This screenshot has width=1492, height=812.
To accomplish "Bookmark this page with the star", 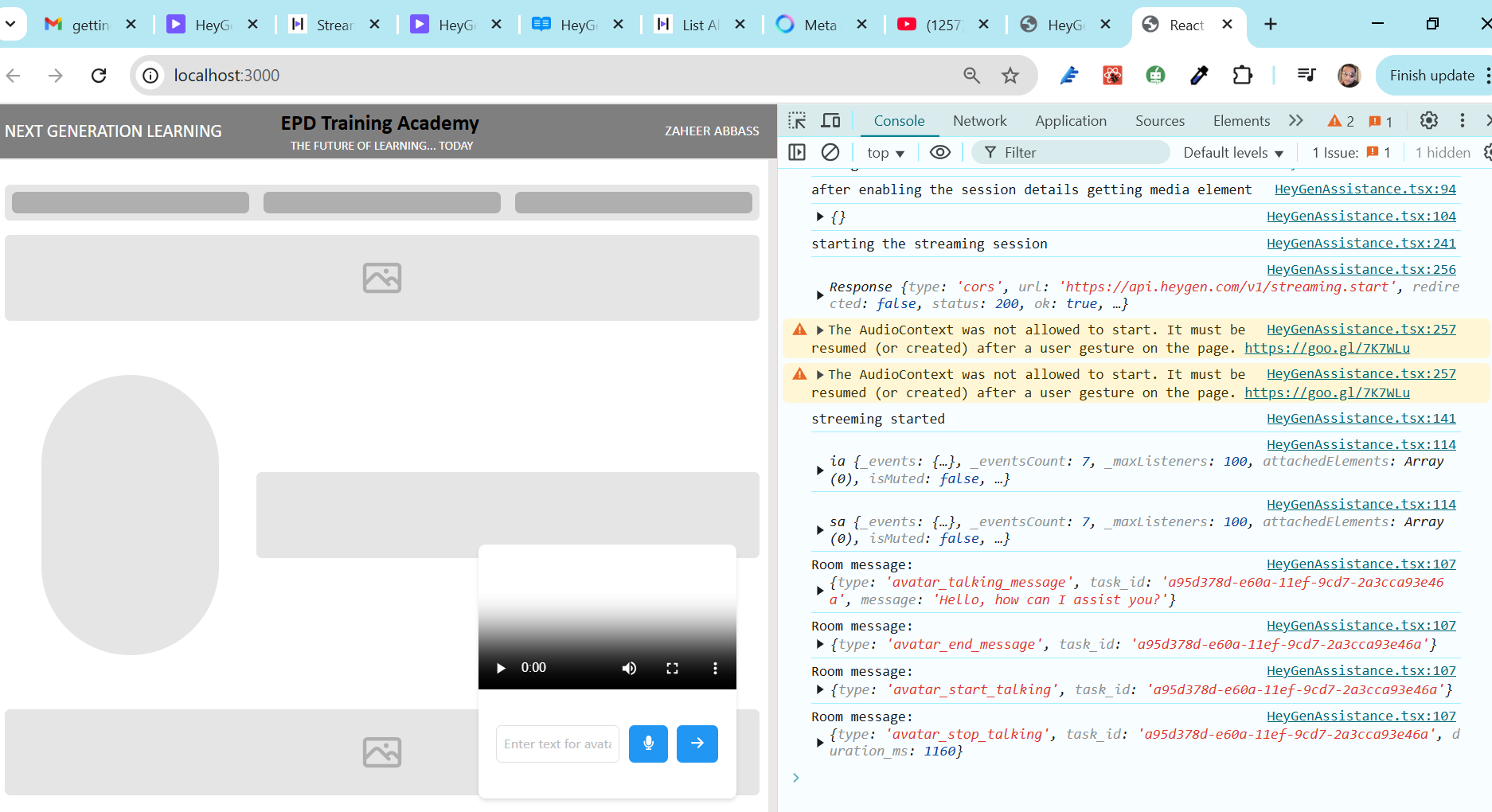I will click(1010, 76).
